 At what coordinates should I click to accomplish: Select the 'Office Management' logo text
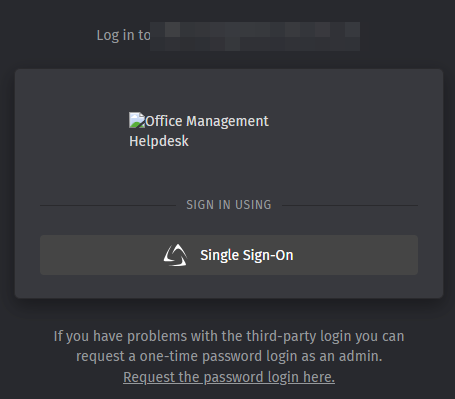click(x=207, y=121)
